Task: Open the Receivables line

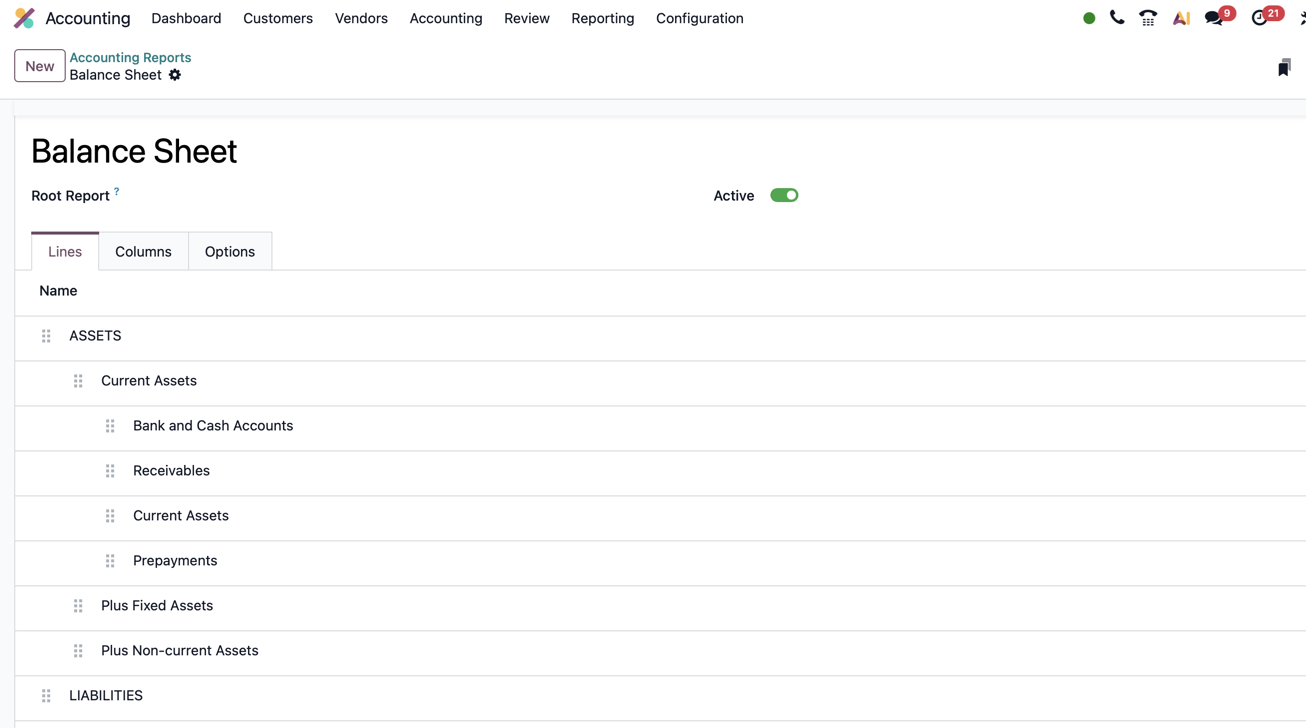Action: tap(171, 471)
